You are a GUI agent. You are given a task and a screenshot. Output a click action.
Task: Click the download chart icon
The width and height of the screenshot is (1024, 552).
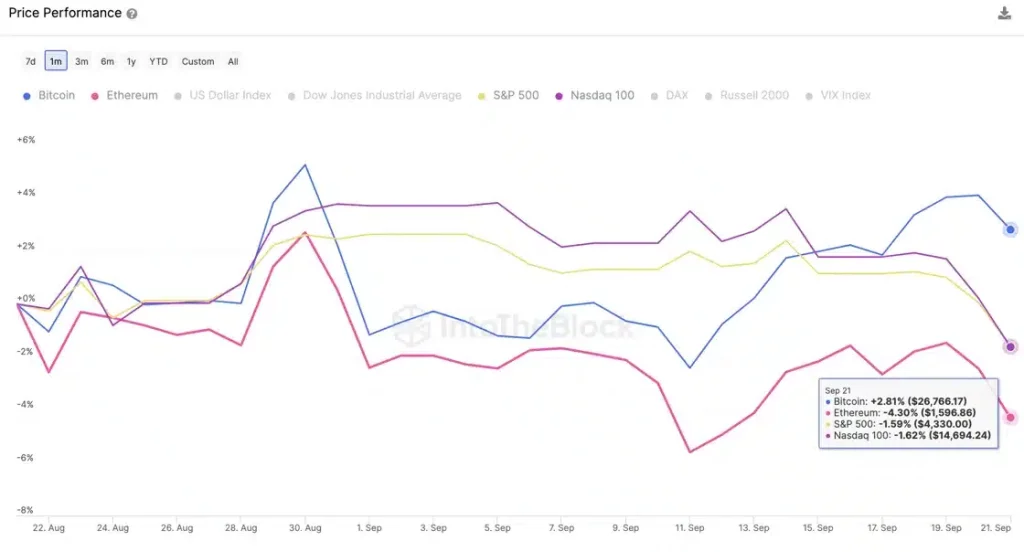click(x=1004, y=13)
